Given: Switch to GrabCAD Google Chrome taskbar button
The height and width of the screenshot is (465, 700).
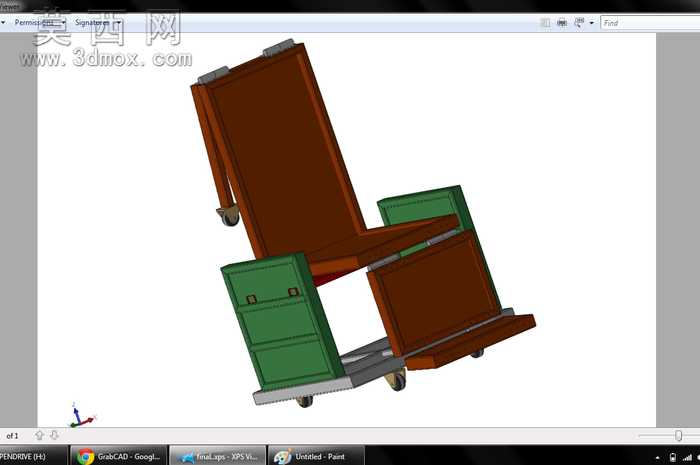Looking at the screenshot, I should tap(118, 457).
